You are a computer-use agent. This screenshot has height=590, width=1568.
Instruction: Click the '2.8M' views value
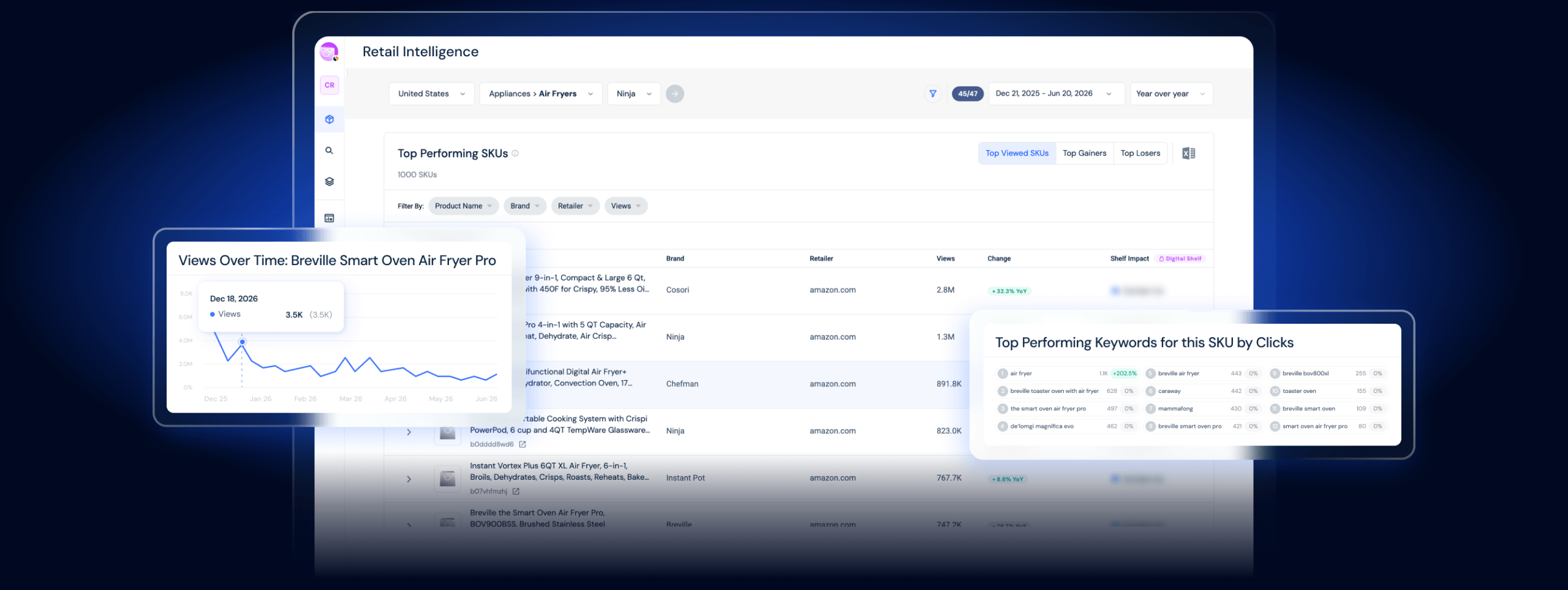(945, 290)
